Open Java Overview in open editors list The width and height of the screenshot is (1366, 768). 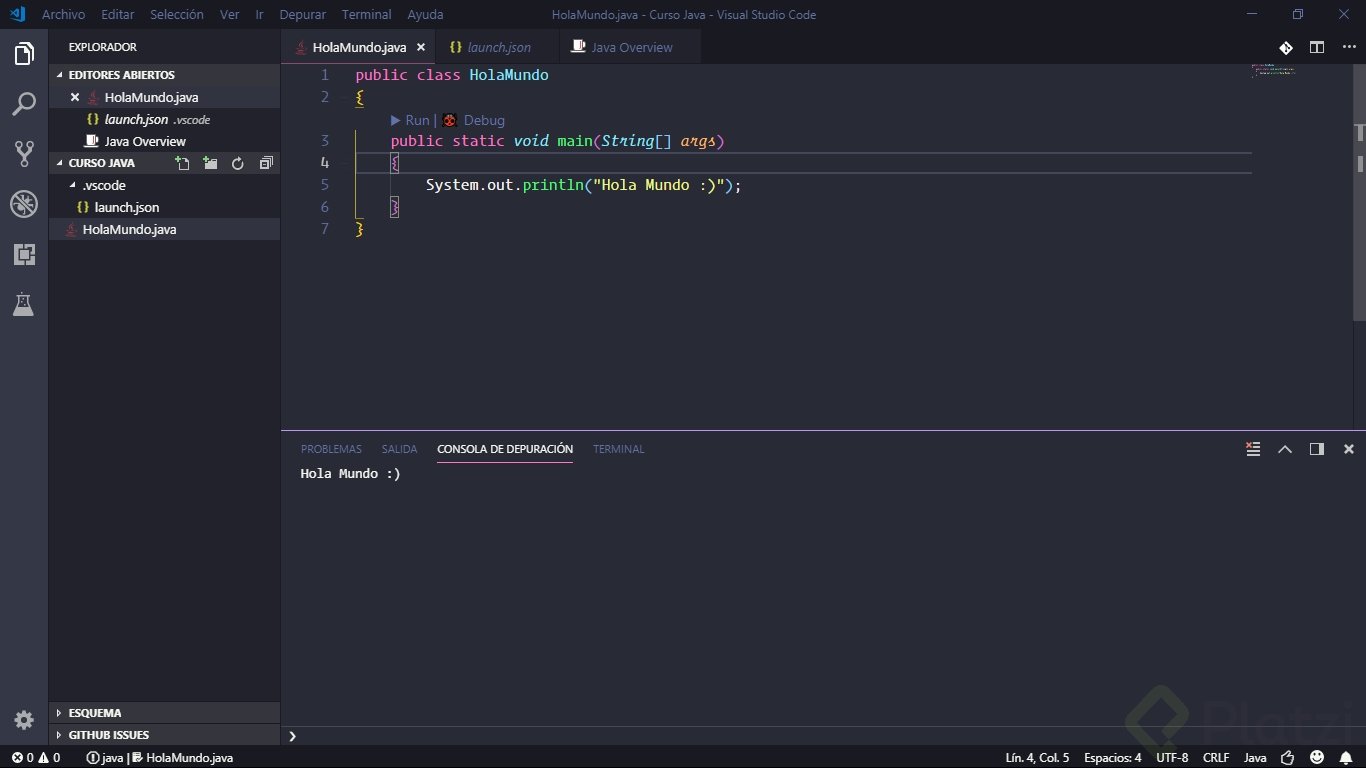164,141
